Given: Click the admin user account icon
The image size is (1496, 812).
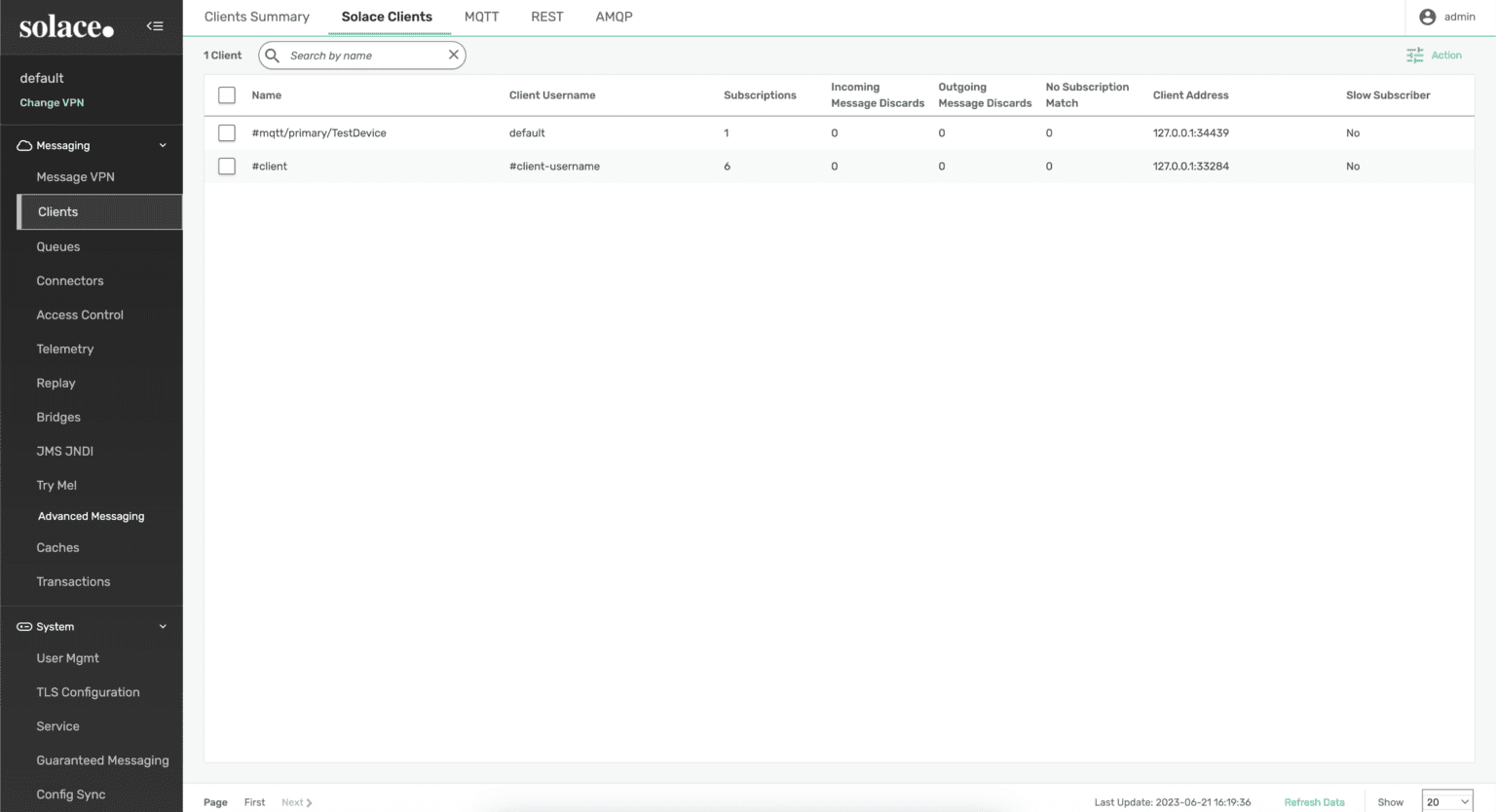Looking at the screenshot, I should coord(1429,16).
